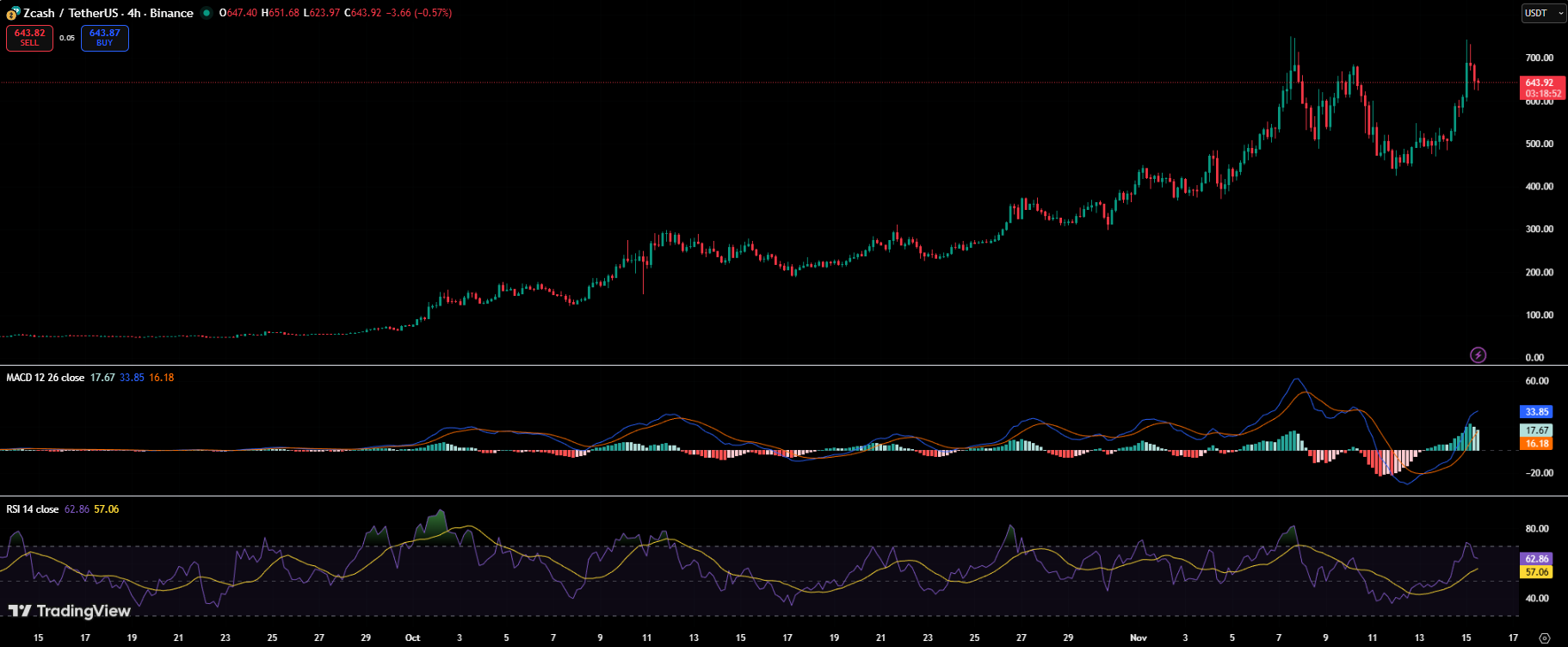Click the purple RSI 62.86 axis label
The width and height of the screenshot is (1568, 647).
(x=1536, y=559)
